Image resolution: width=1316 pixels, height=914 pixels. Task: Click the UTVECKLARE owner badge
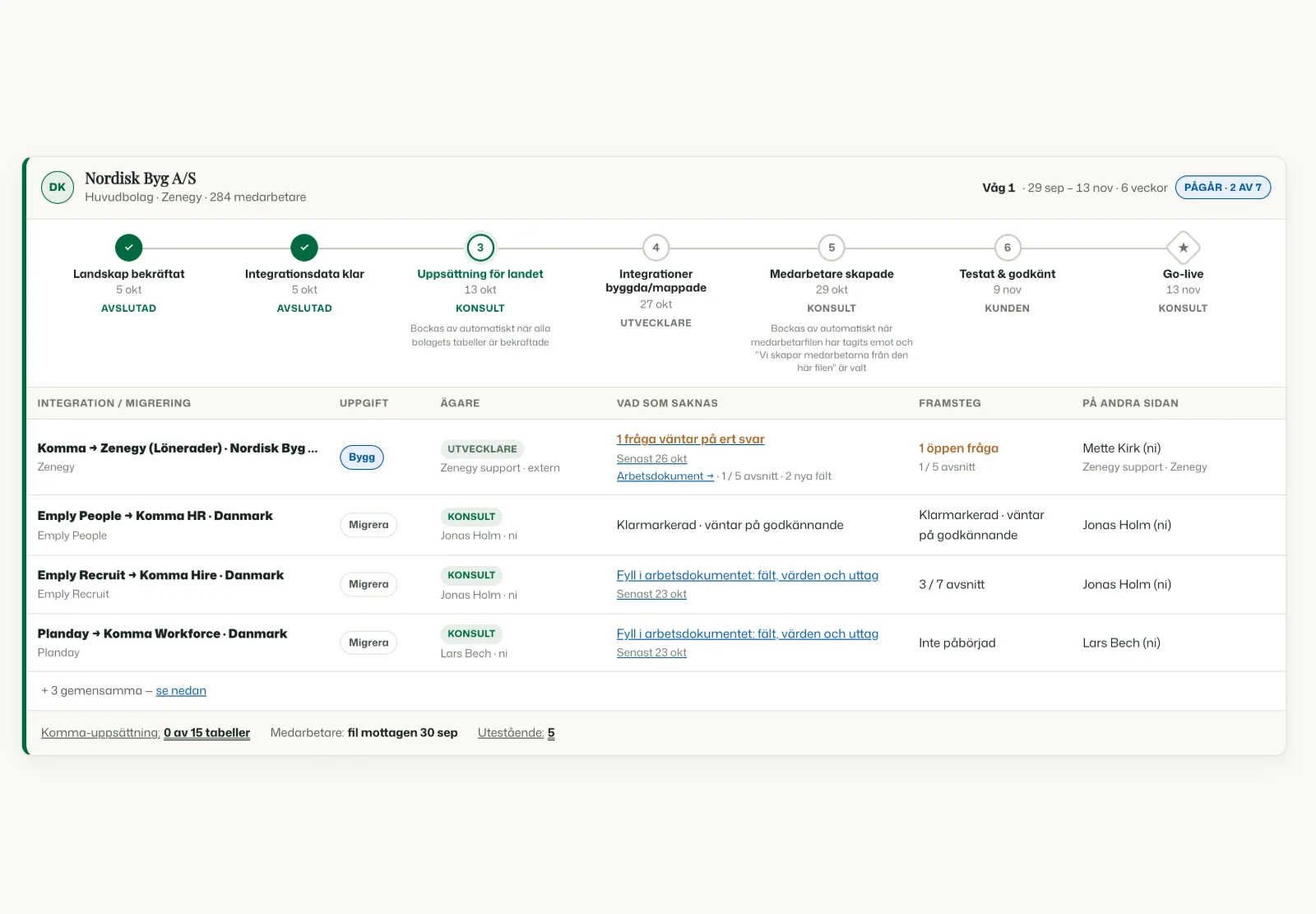point(482,449)
